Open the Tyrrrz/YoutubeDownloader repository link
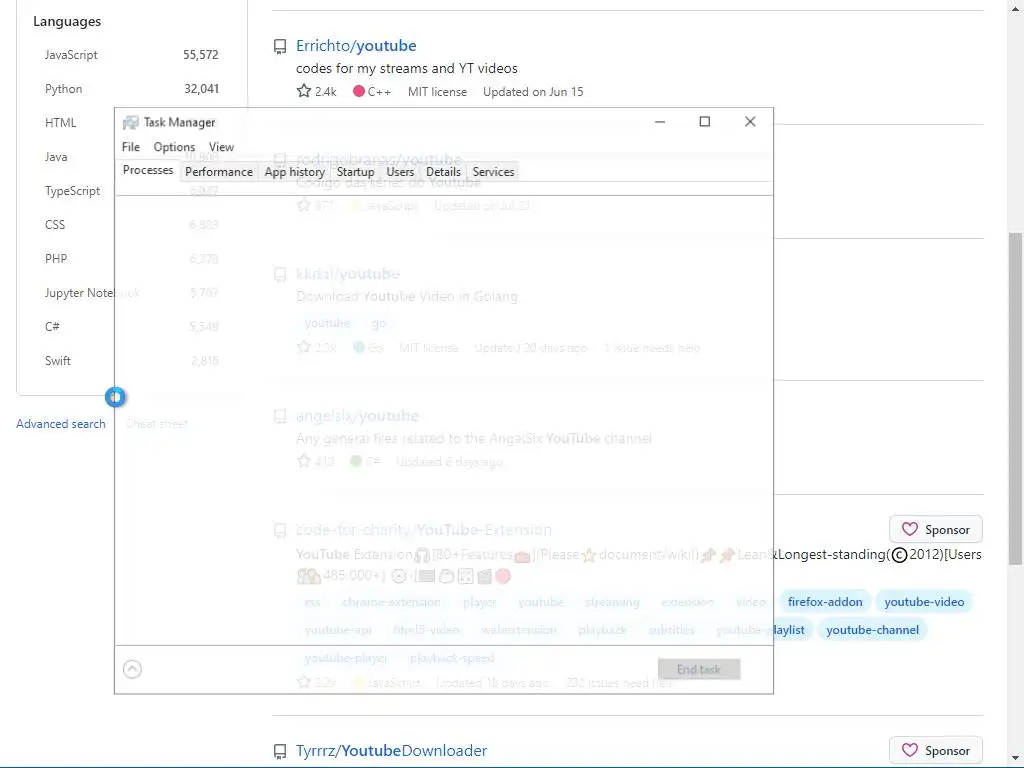The height and width of the screenshot is (768, 1024). click(391, 751)
